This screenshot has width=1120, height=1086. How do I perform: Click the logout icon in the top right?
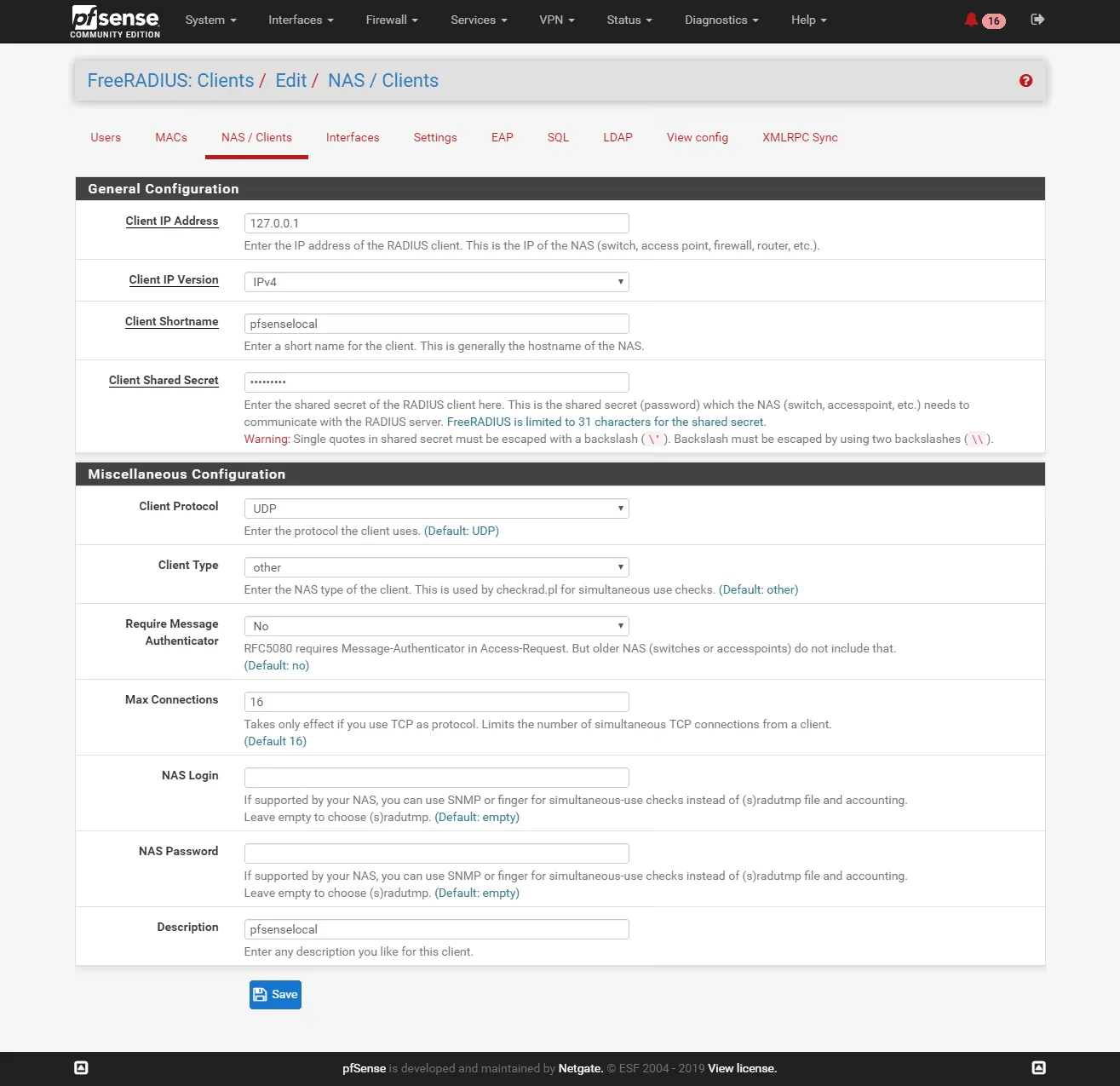pyautogui.click(x=1037, y=19)
